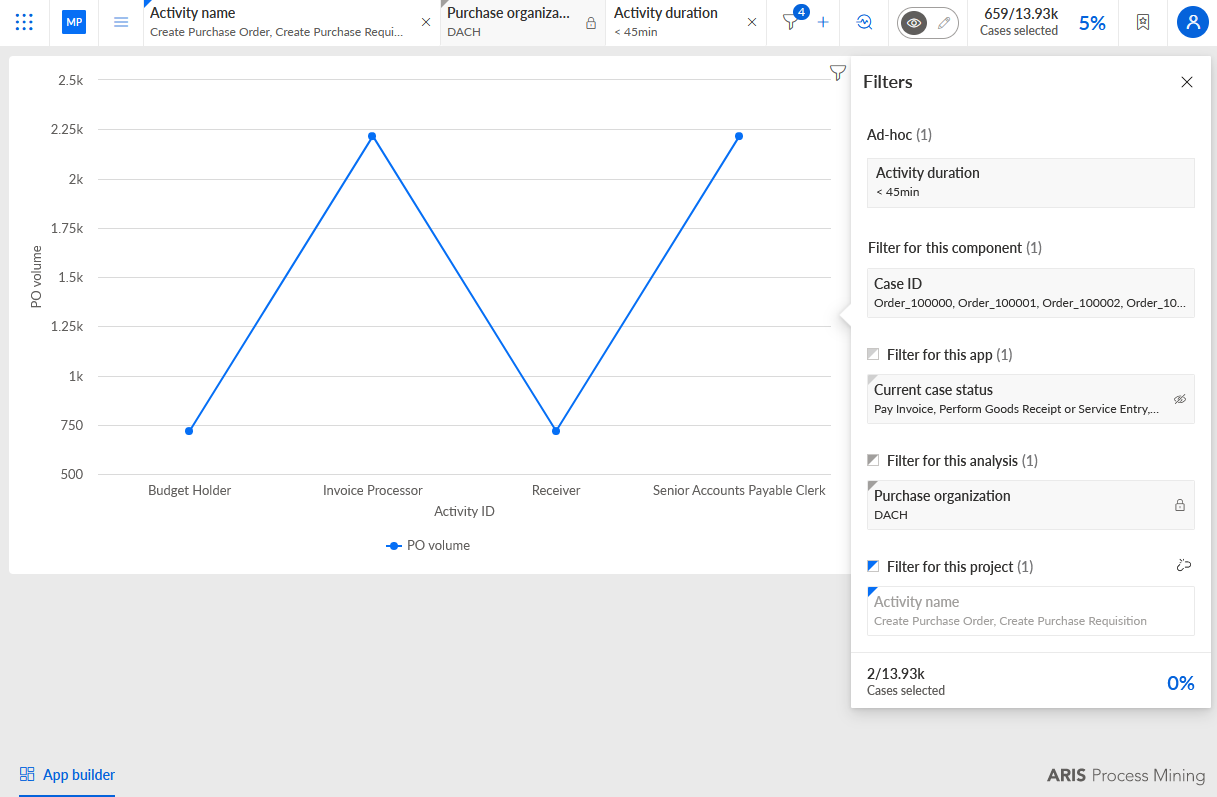Select the Receiver data point
This screenshot has width=1217, height=797.
(x=556, y=431)
